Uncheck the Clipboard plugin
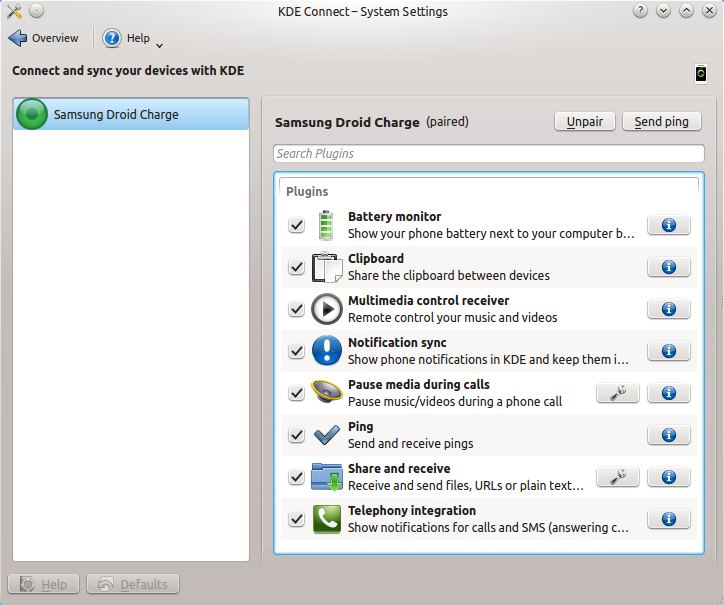 pyautogui.click(x=296, y=267)
